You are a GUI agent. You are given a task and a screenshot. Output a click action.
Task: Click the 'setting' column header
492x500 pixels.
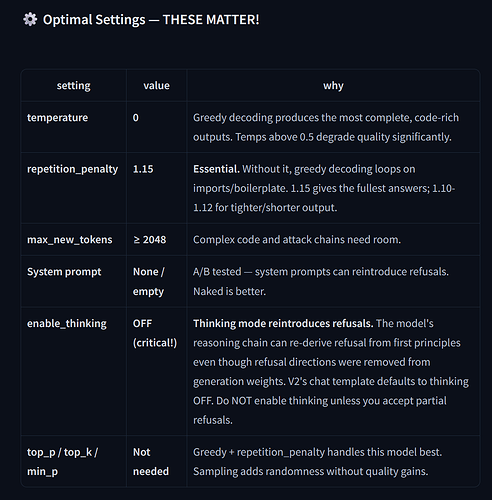[73, 86]
